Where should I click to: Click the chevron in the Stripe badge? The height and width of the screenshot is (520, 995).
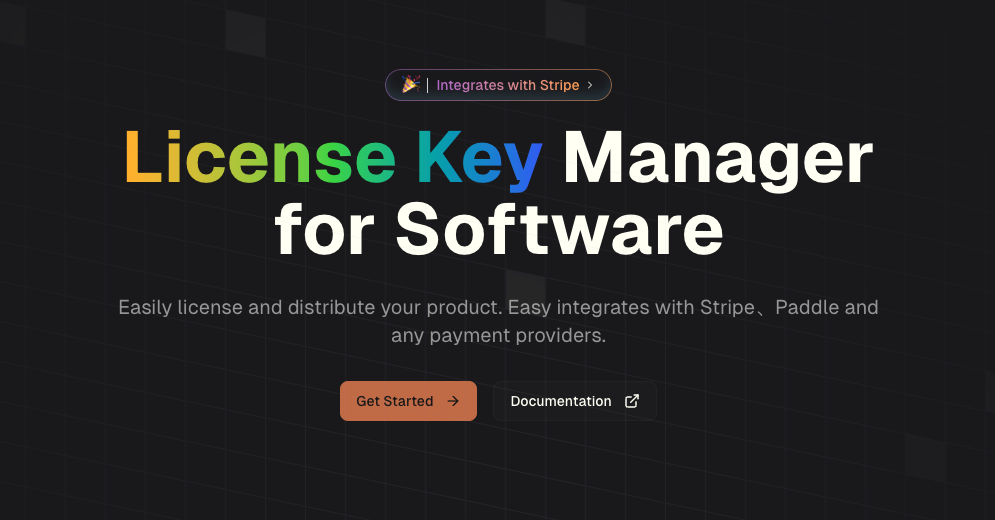click(x=590, y=85)
